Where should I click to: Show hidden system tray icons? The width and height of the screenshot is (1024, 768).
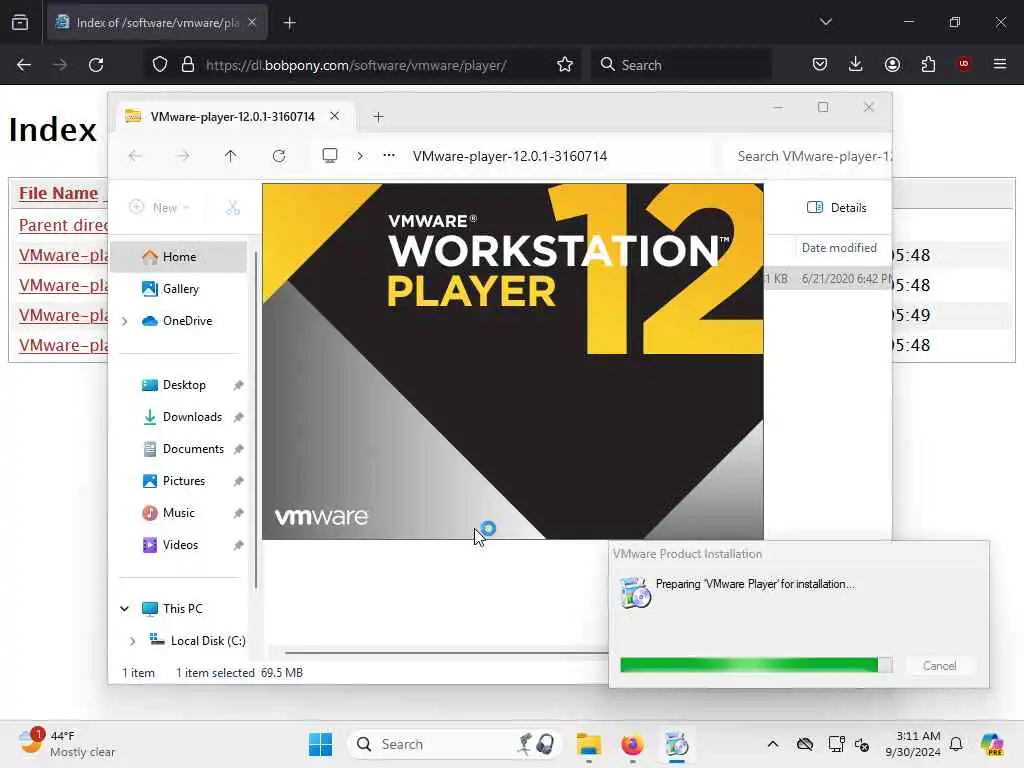click(773, 744)
